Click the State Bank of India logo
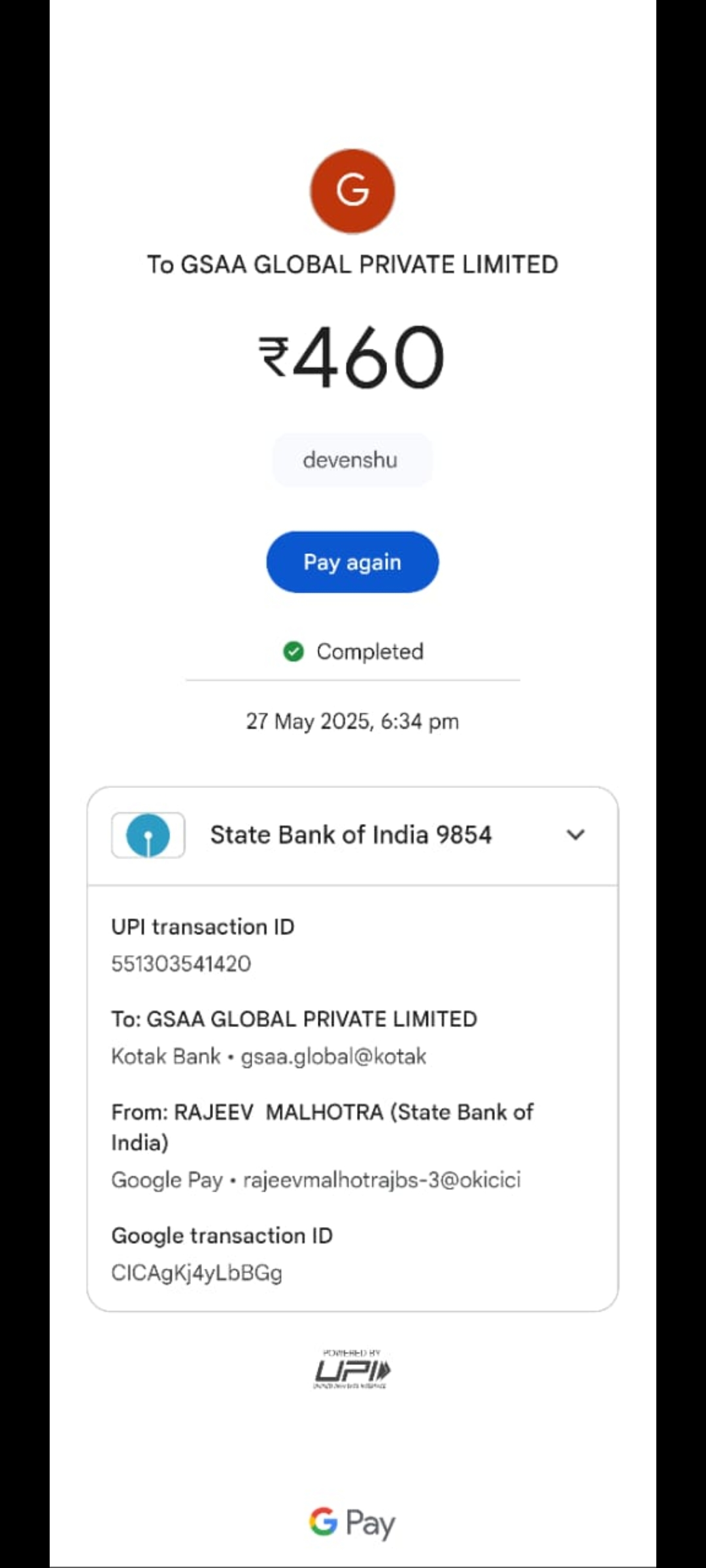Viewport: 706px width, 1568px height. [x=148, y=835]
